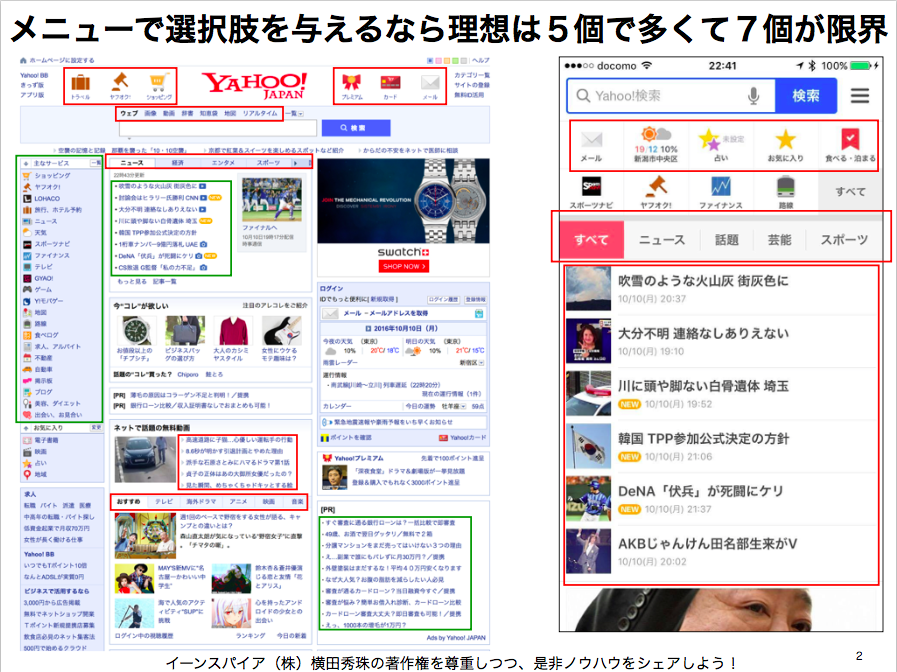Switch to the 海外ドラマ video tab
The image size is (897, 672).
click(200, 502)
